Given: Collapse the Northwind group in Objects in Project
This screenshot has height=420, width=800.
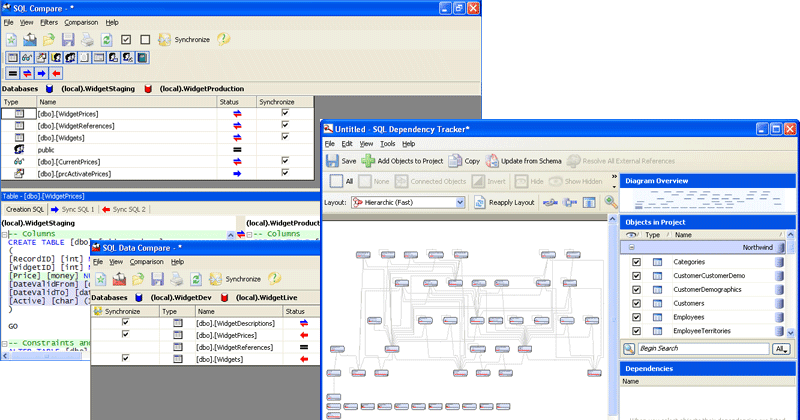Looking at the screenshot, I should point(632,247).
